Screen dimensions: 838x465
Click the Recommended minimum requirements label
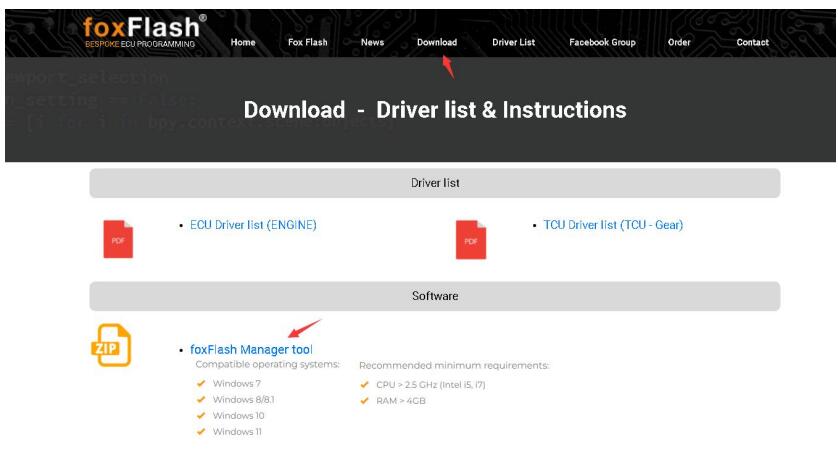click(x=454, y=366)
